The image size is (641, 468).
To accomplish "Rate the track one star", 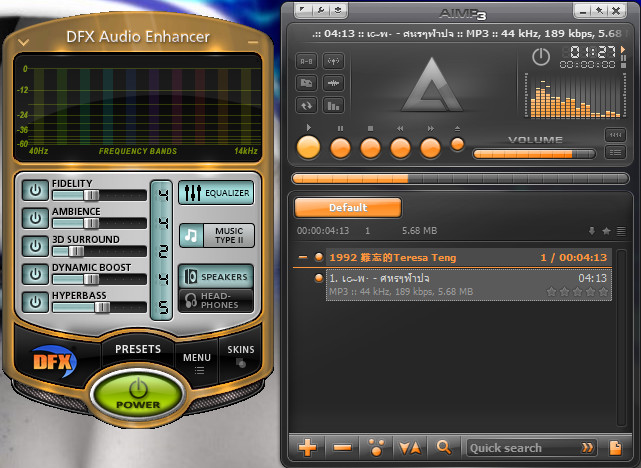I will [551, 292].
